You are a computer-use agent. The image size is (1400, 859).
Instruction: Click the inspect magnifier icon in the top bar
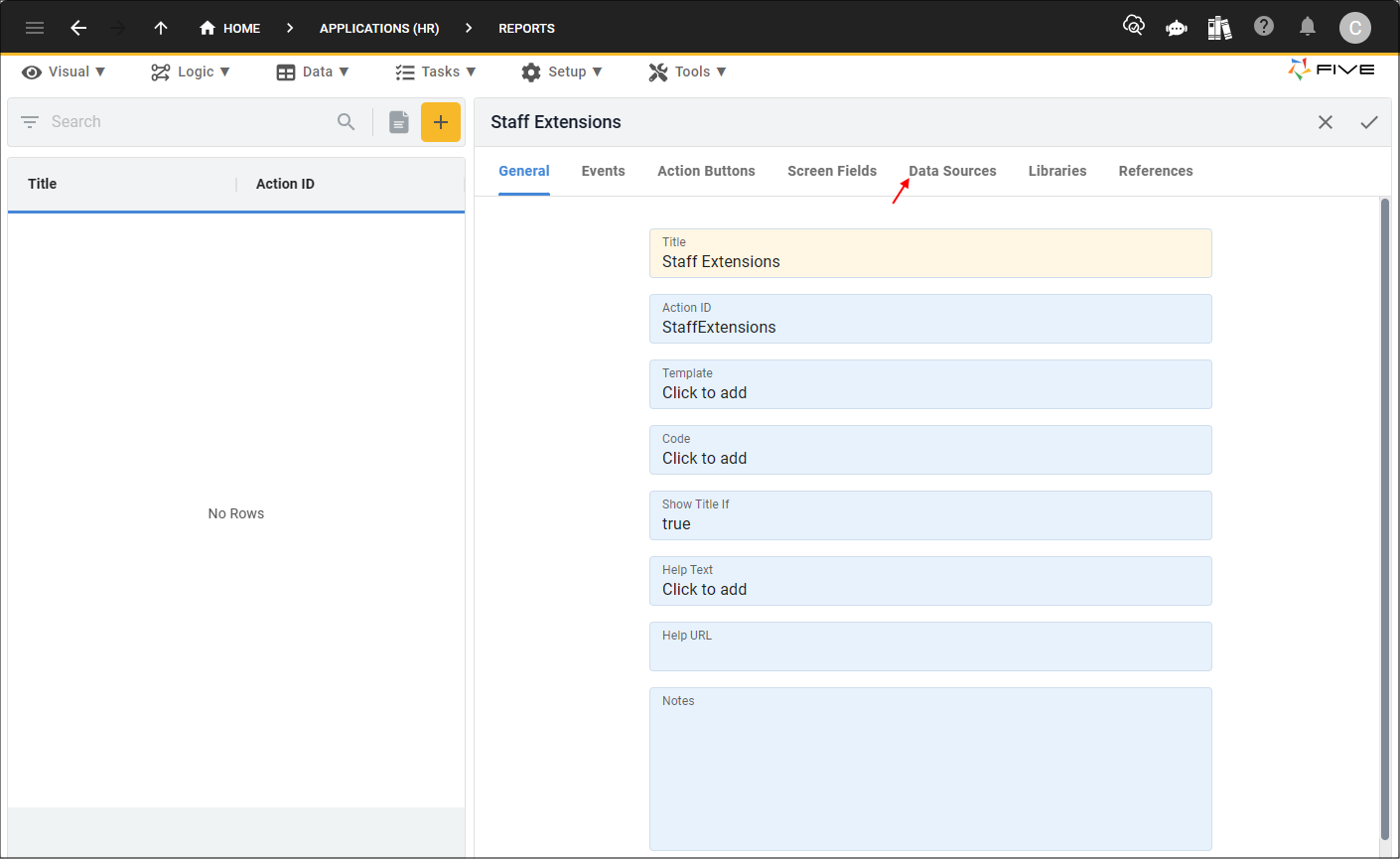[x=1133, y=27]
